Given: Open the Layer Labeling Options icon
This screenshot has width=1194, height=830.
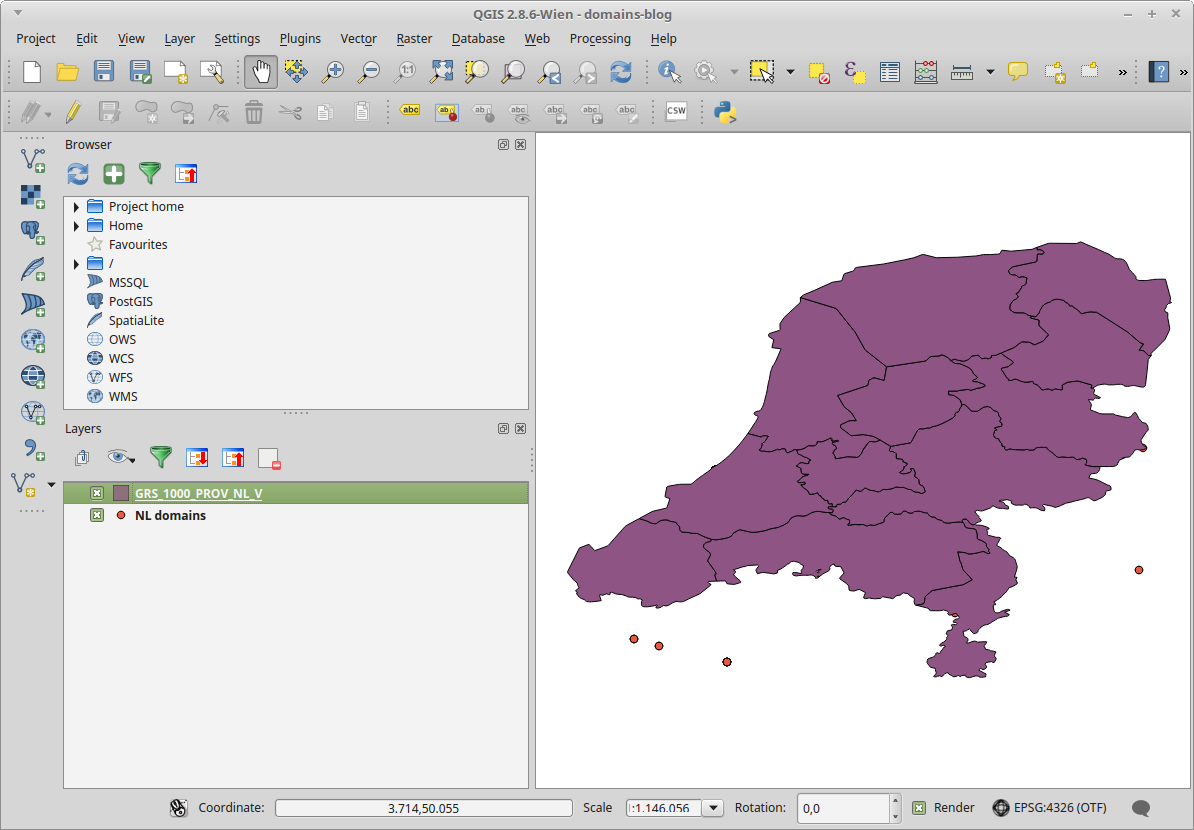Looking at the screenshot, I should click(409, 111).
